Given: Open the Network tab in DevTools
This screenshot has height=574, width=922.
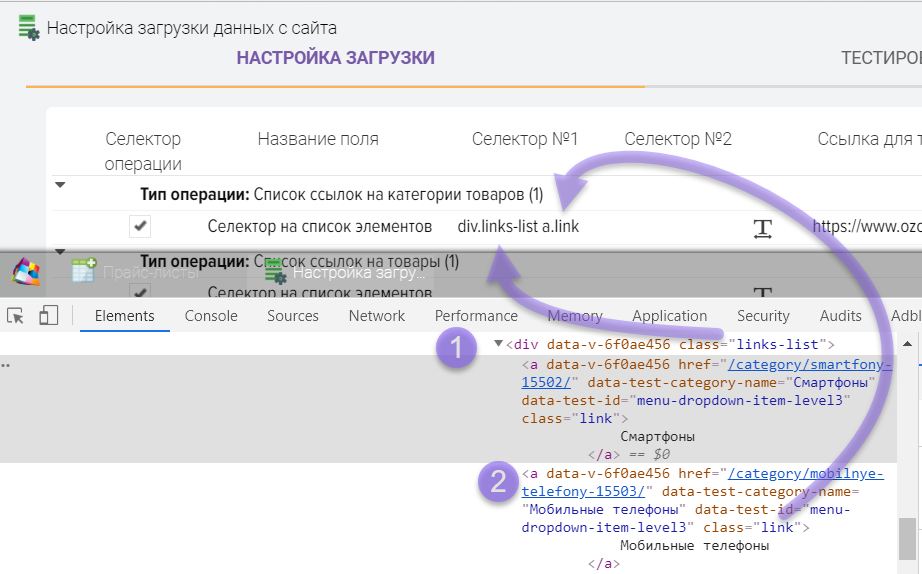Looking at the screenshot, I should tap(376, 316).
